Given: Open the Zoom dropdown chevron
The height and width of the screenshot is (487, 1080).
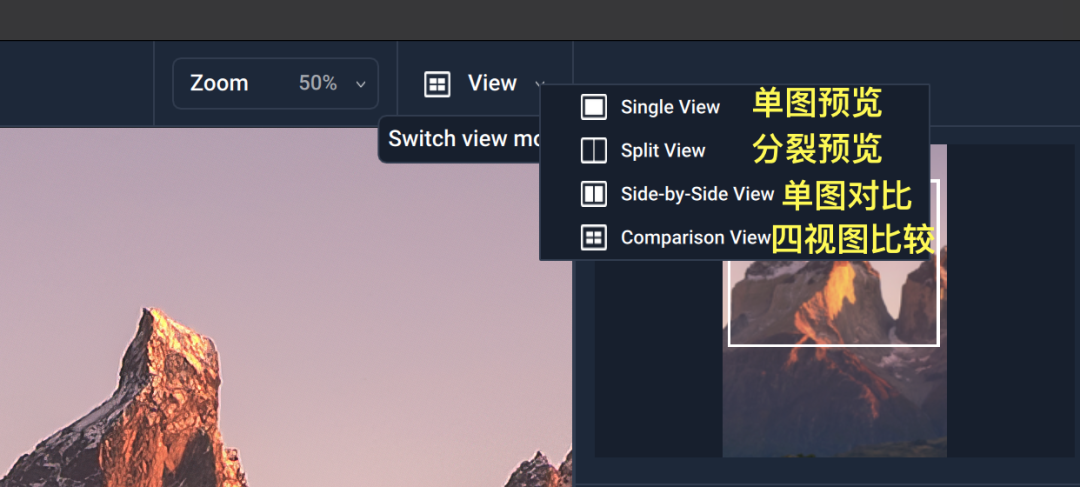Looking at the screenshot, I should [x=360, y=85].
